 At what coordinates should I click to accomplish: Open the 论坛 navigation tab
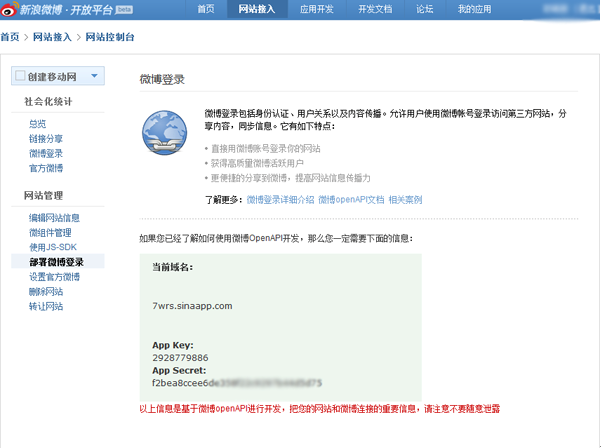coord(425,9)
